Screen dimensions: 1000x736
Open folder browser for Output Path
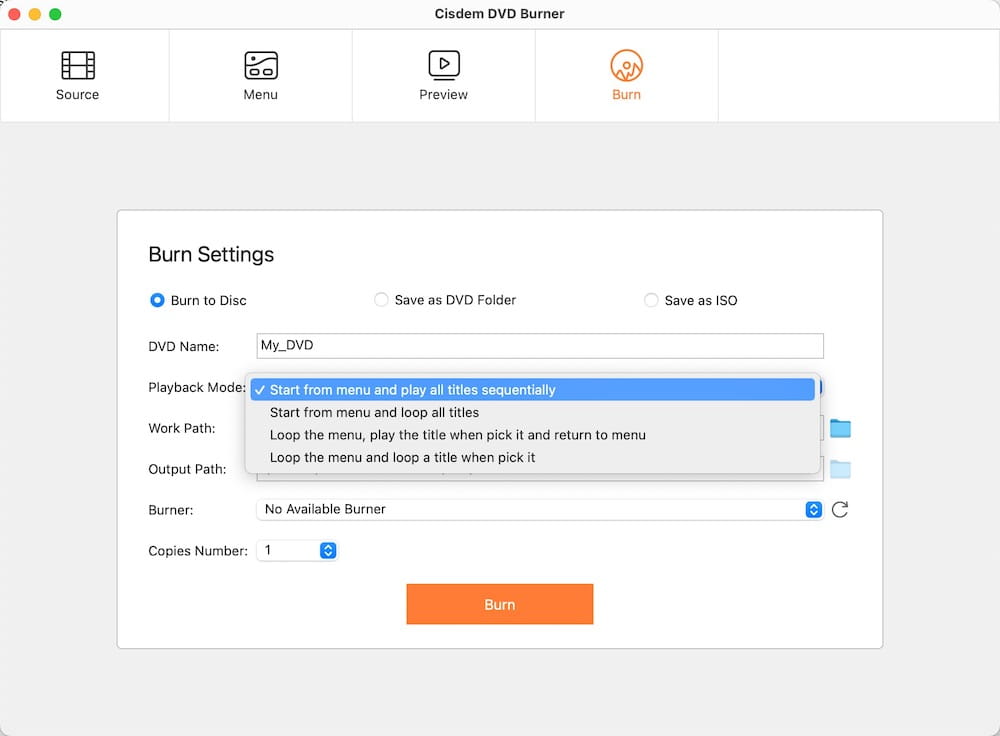tap(840, 469)
